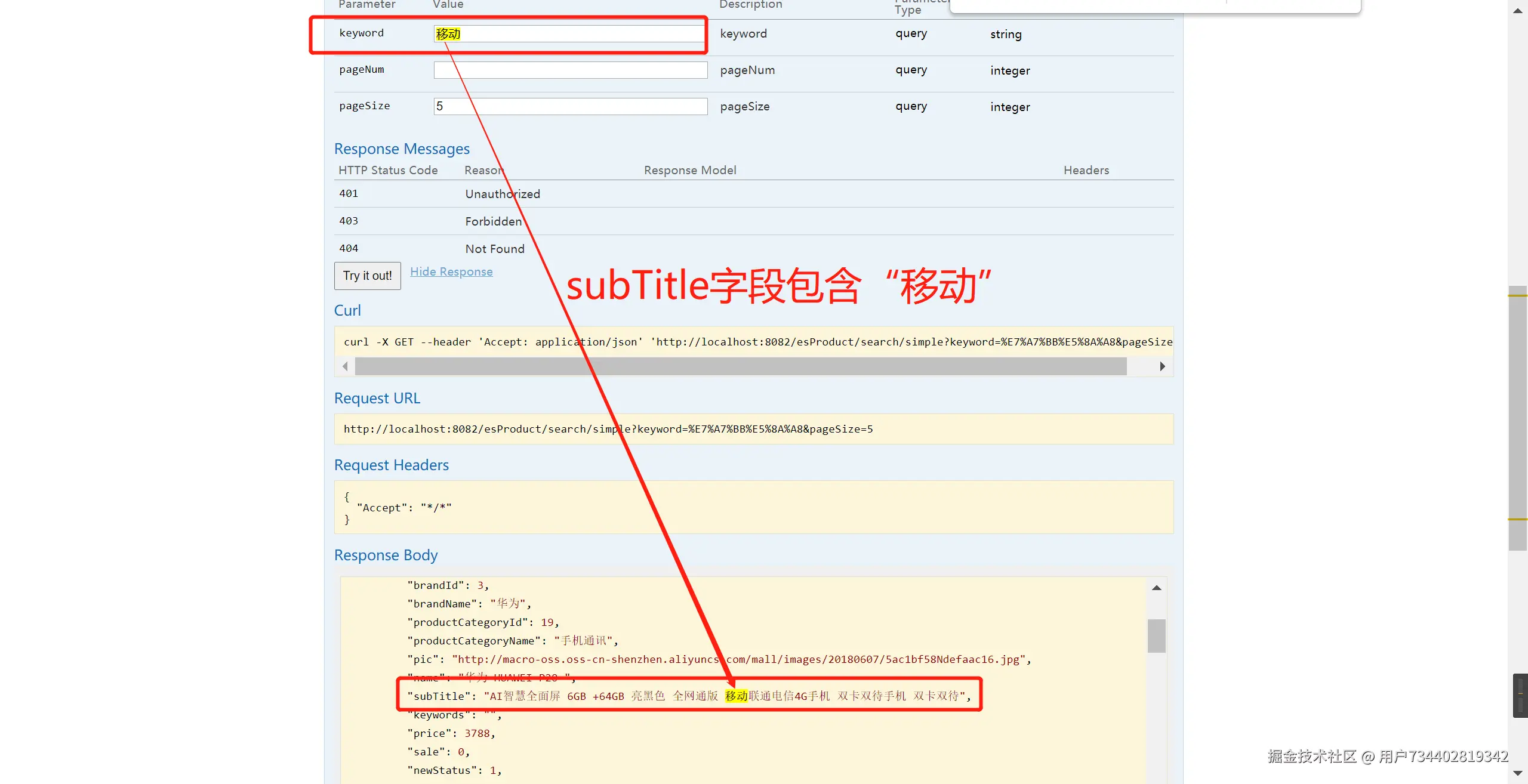This screenshot has width=1528, height=784.
Task: Click the pageNum row's integer data type
Action: 1010,71
